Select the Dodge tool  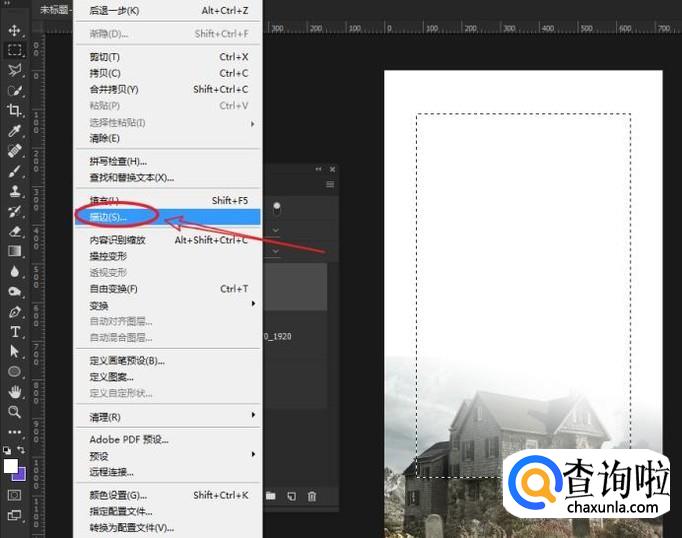tap(14, 292)
